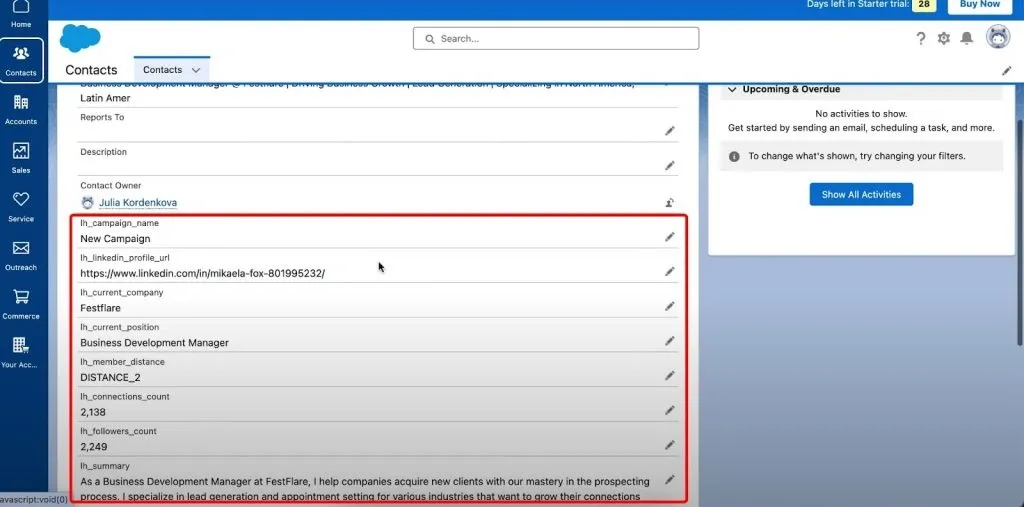Open Julia Kordenkova owner link

[x=138, y=203]
